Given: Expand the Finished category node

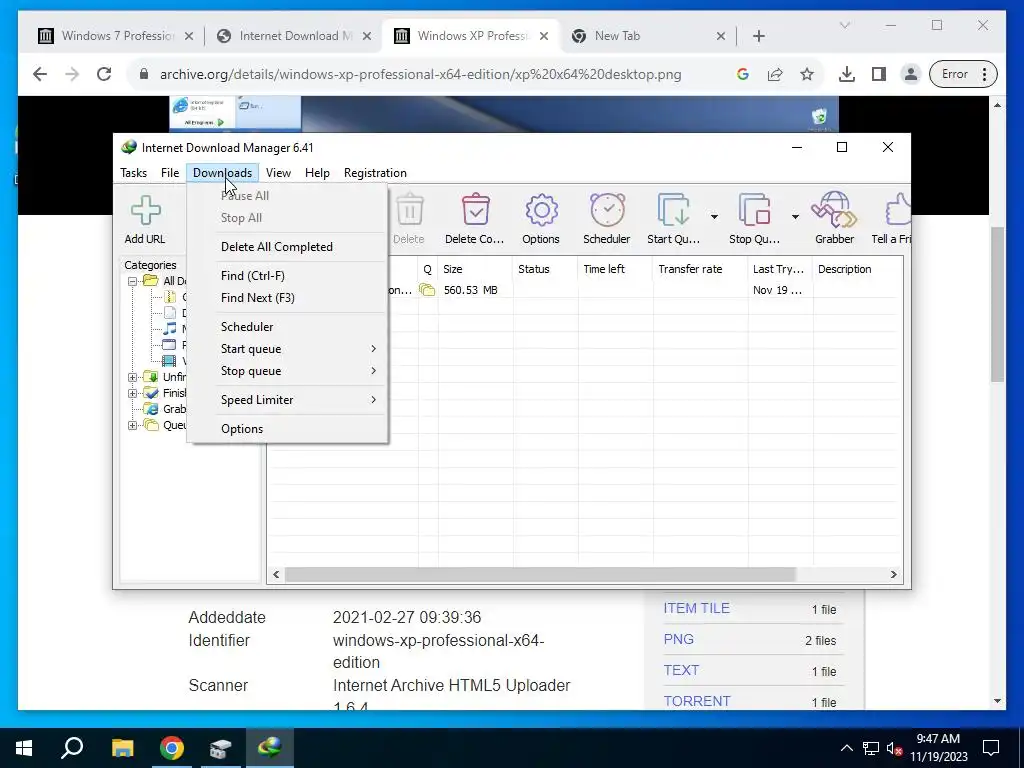Looking at the screenshot, I should [133, 393].
